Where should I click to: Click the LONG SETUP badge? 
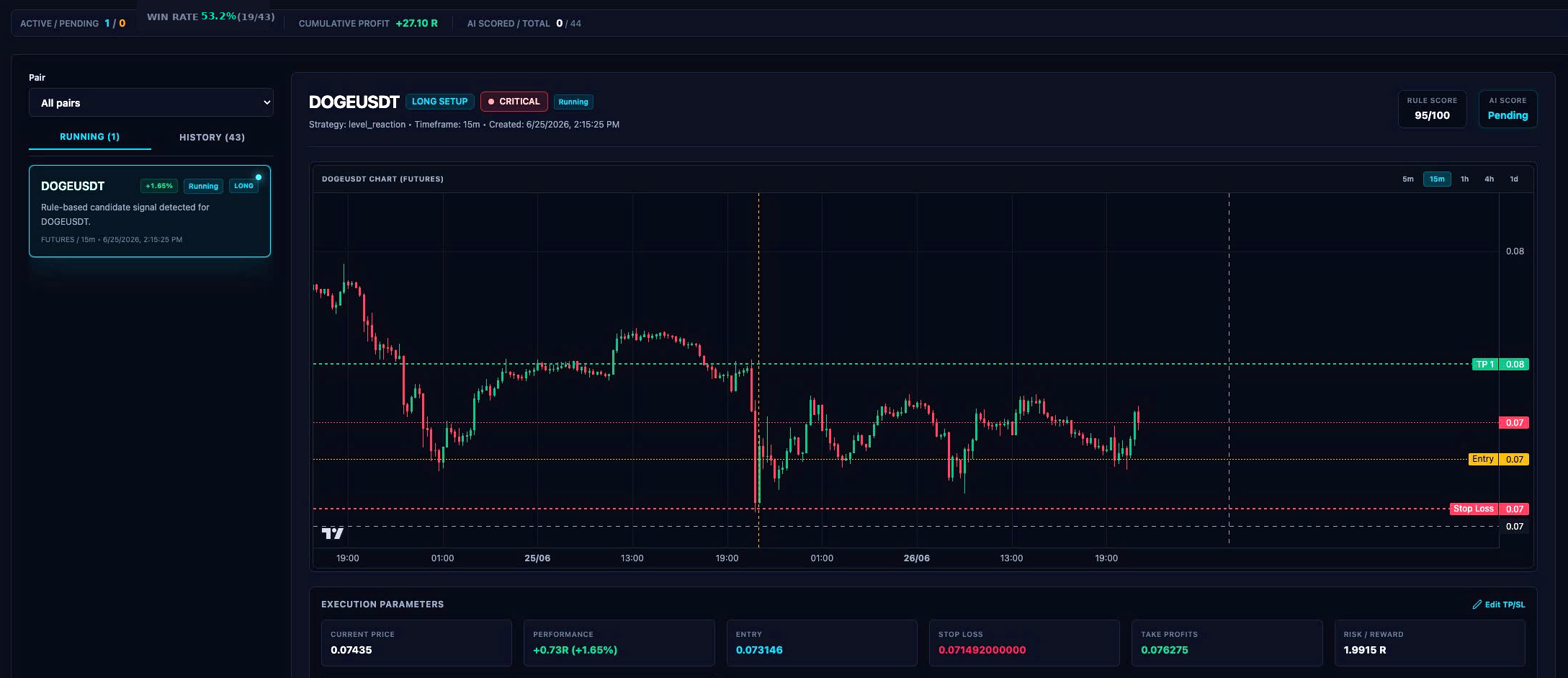click(x=439, y=102)
